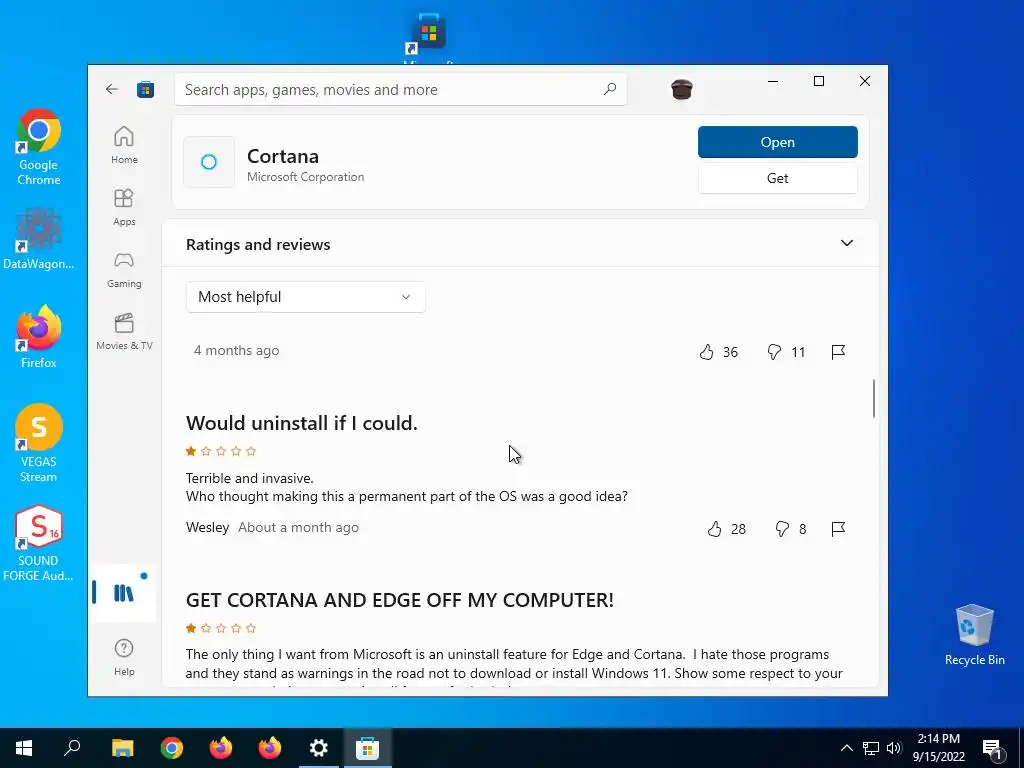This screenshot has height=768, width=1024.
Task: Click the search magnifier in Store search box
Action: coord(610,89)
